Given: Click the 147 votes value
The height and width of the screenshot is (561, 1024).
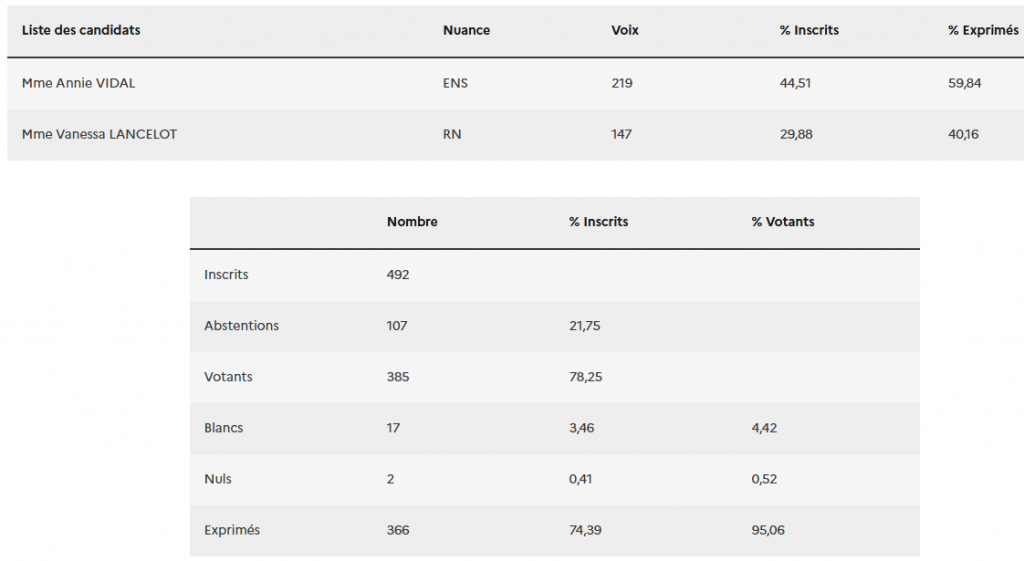Looking at the screenshot, I should coord(622,135).
